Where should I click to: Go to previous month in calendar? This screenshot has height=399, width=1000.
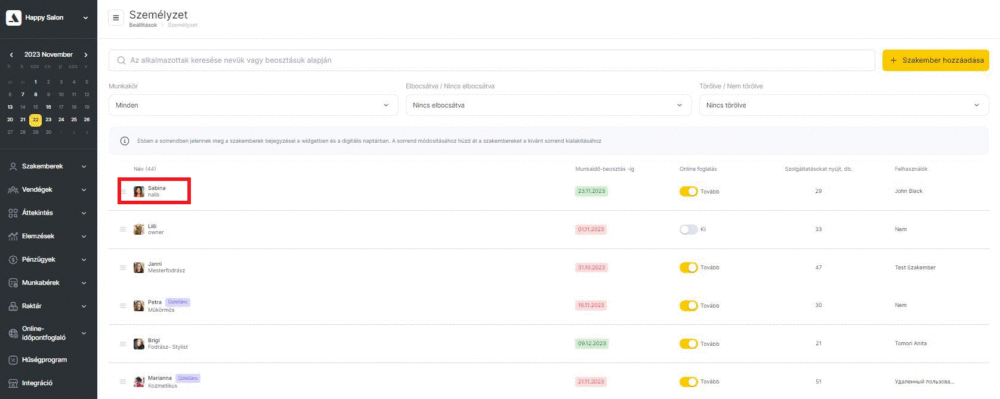point(11,55)
